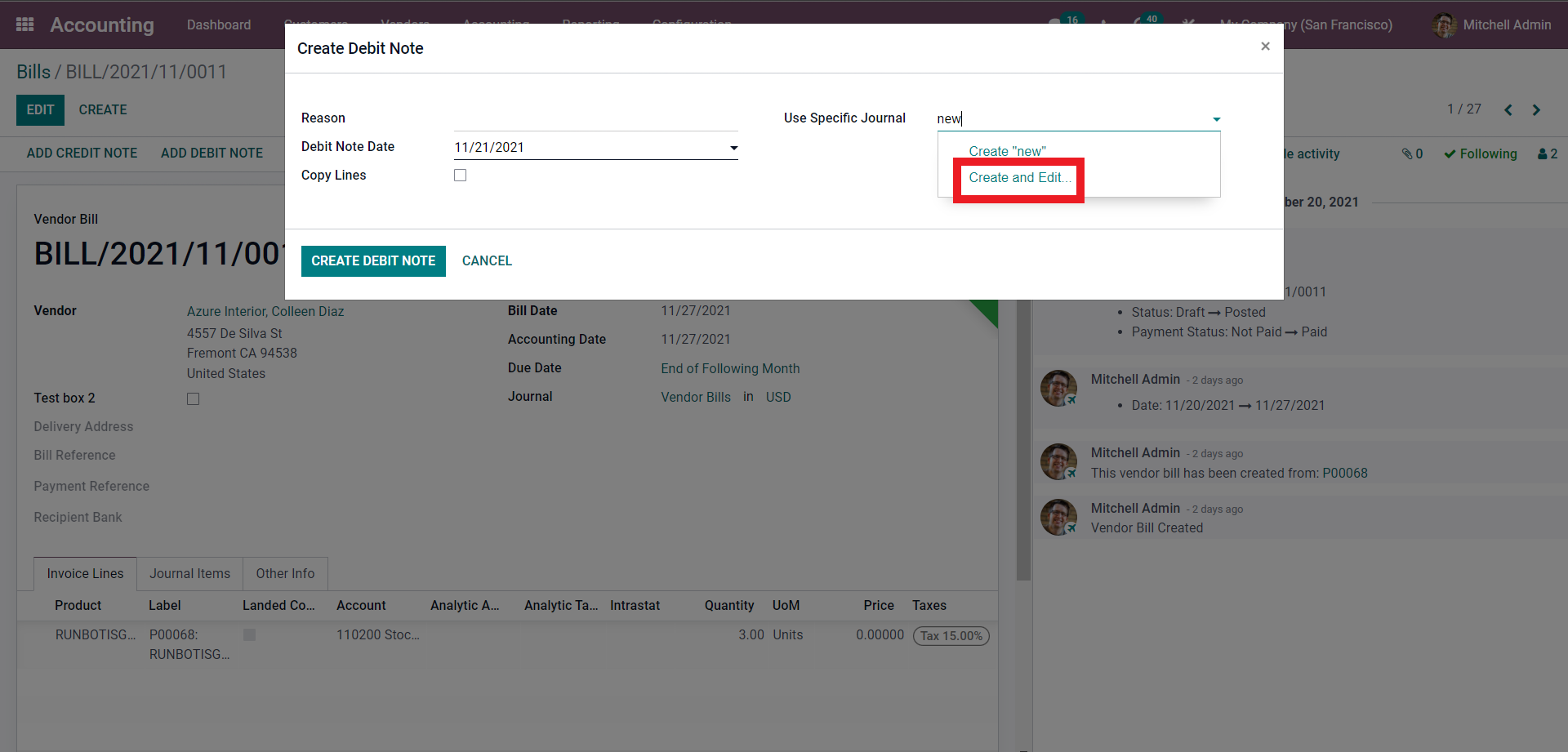Click the form vertical scrollbar

point(1023,440)
